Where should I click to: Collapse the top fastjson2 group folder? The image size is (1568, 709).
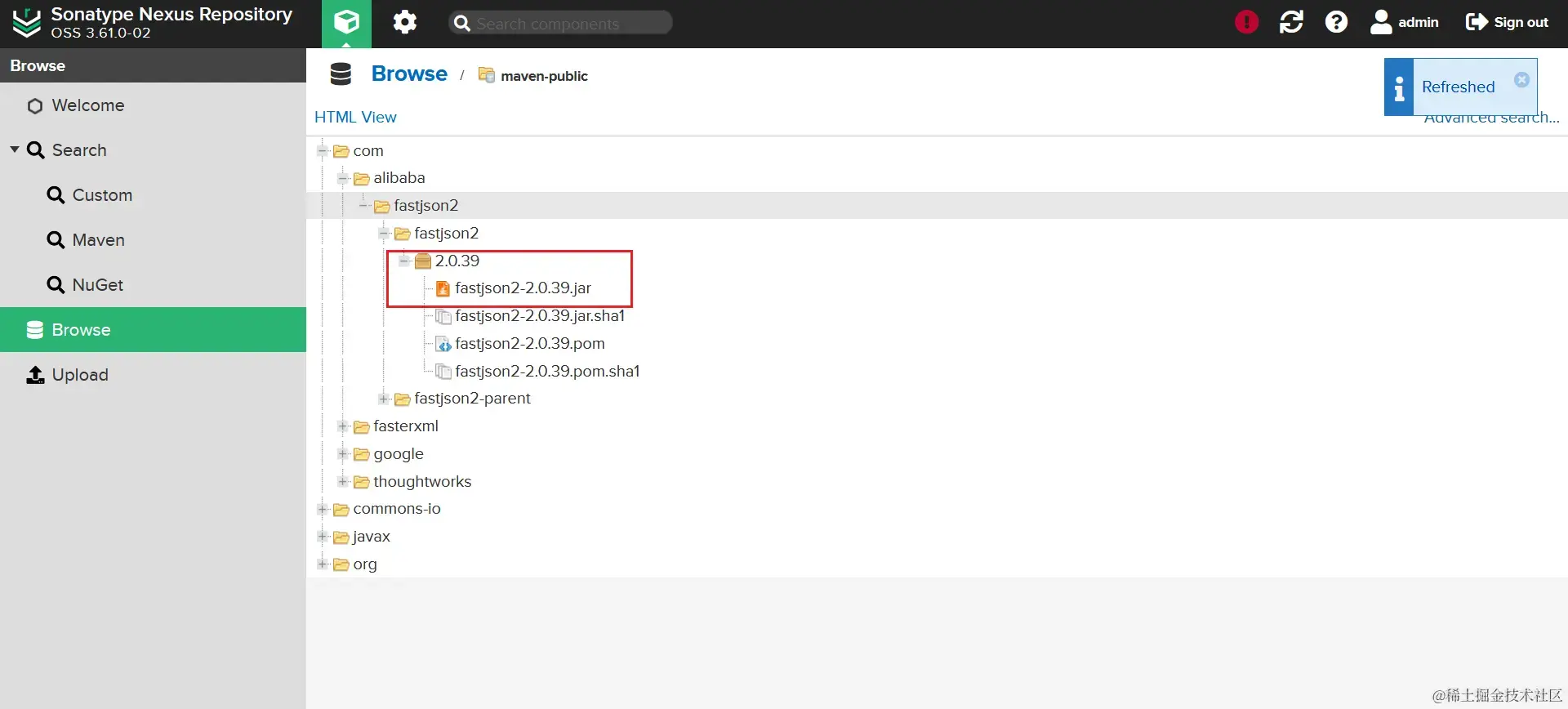[x=363, y=205]
